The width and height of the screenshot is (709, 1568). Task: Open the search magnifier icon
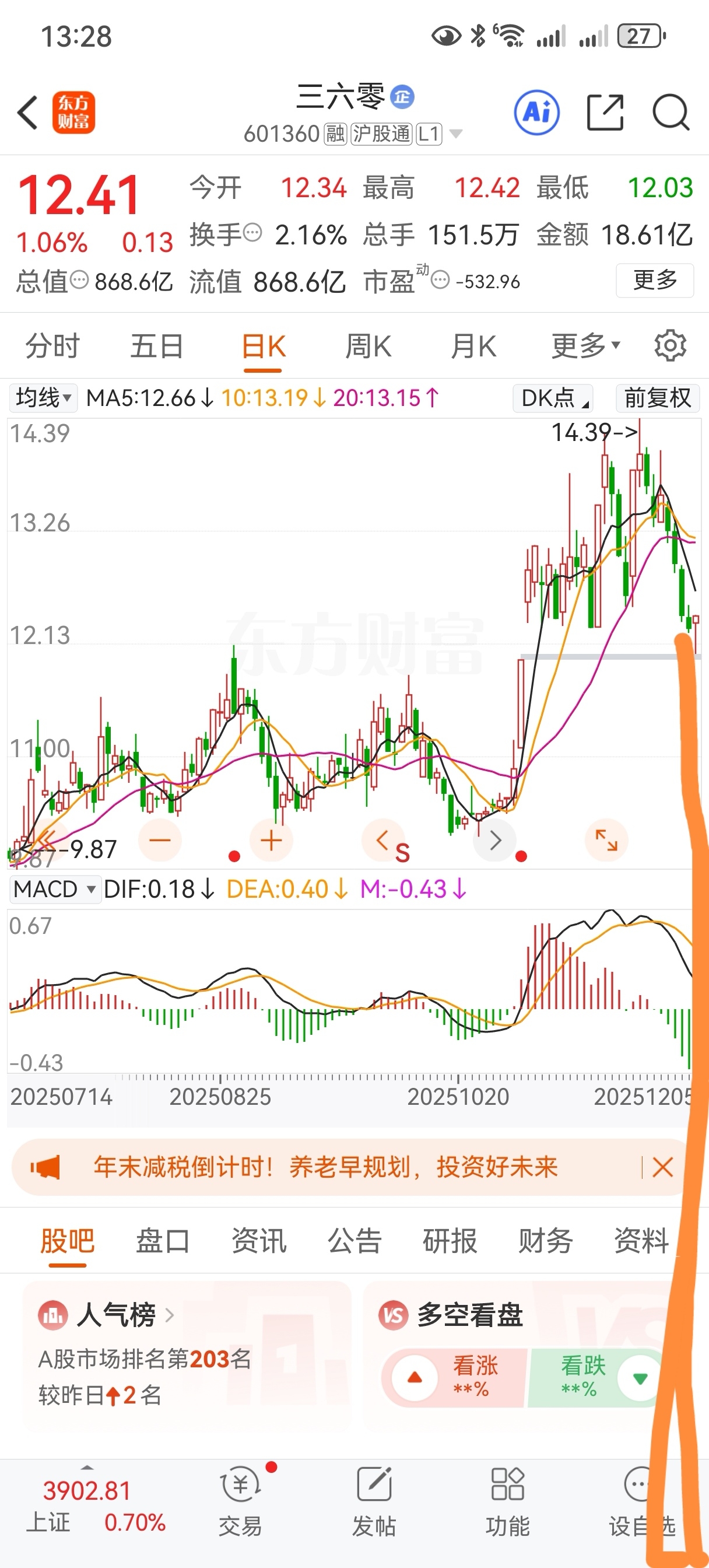coord(671,113)
